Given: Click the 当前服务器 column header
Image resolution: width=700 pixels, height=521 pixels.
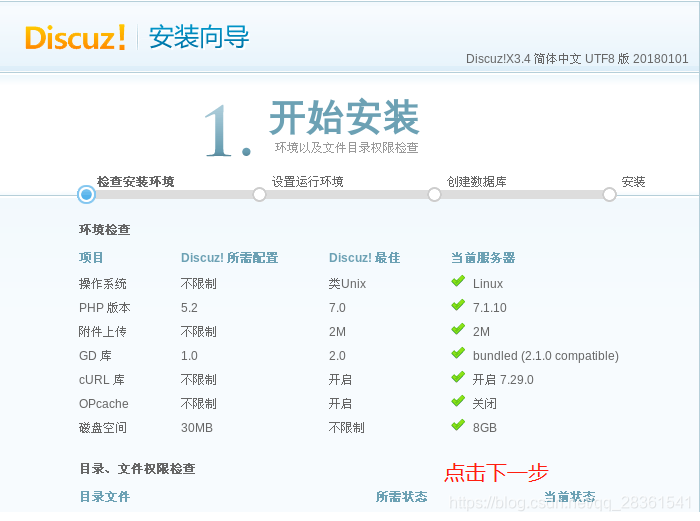Looking at the screenshot, I should [x=483, y=258].
